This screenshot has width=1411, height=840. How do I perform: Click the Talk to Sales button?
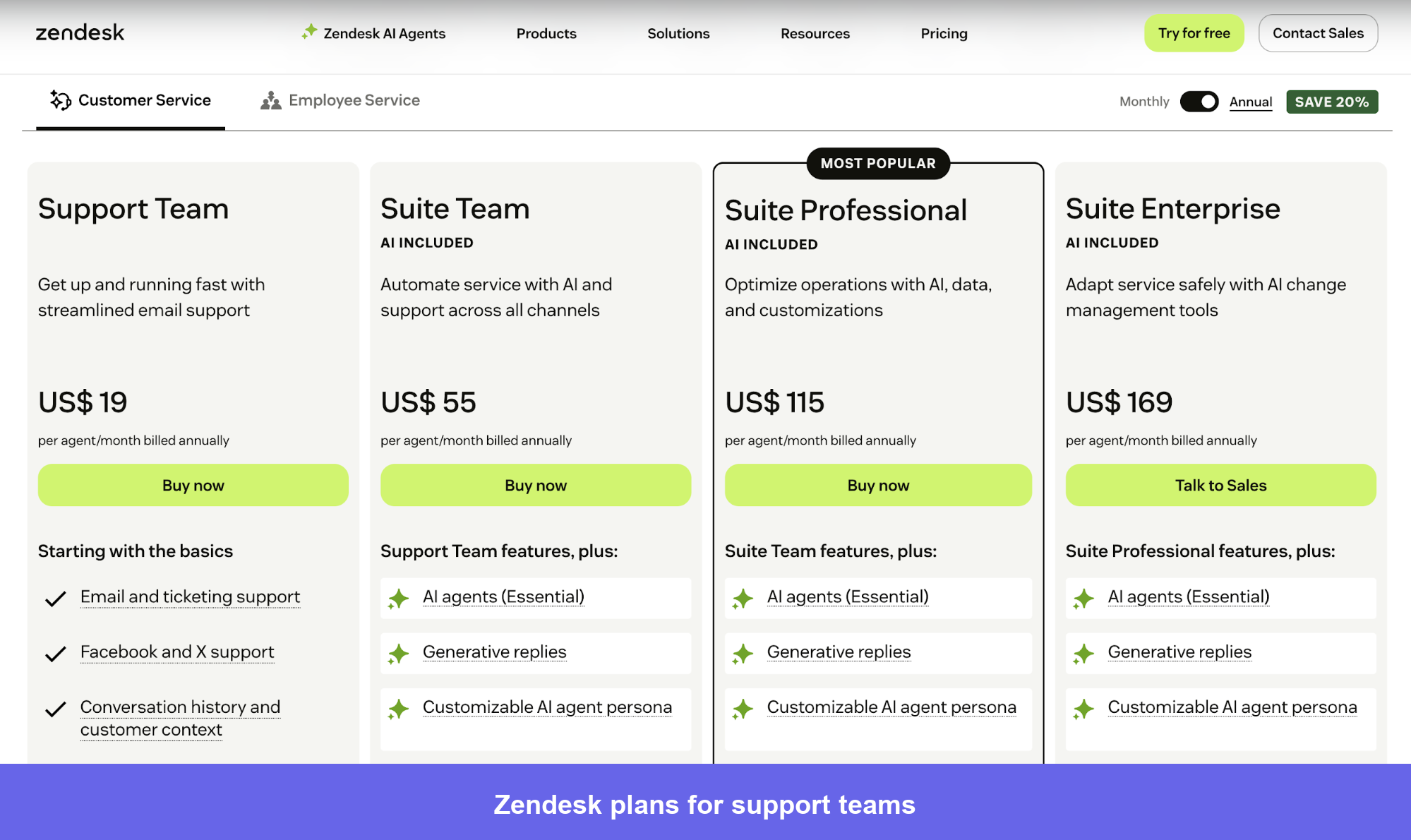[1220, 485]
